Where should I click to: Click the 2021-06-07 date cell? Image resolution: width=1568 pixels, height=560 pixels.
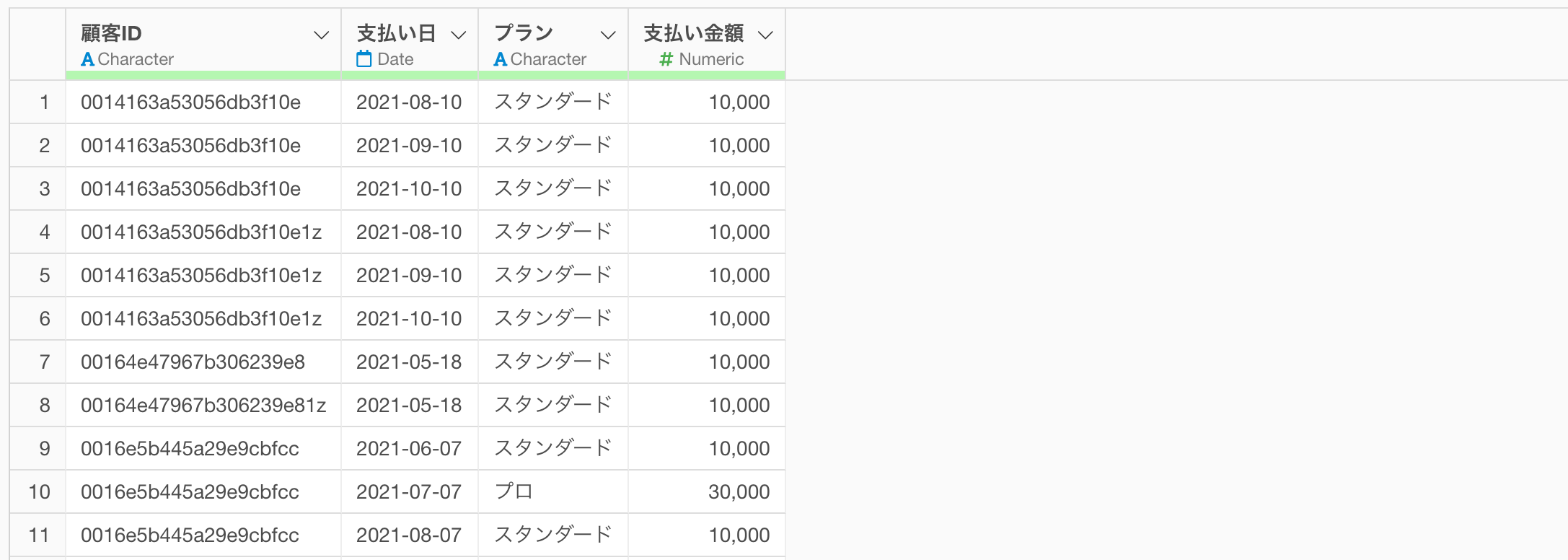click(410, 448)
